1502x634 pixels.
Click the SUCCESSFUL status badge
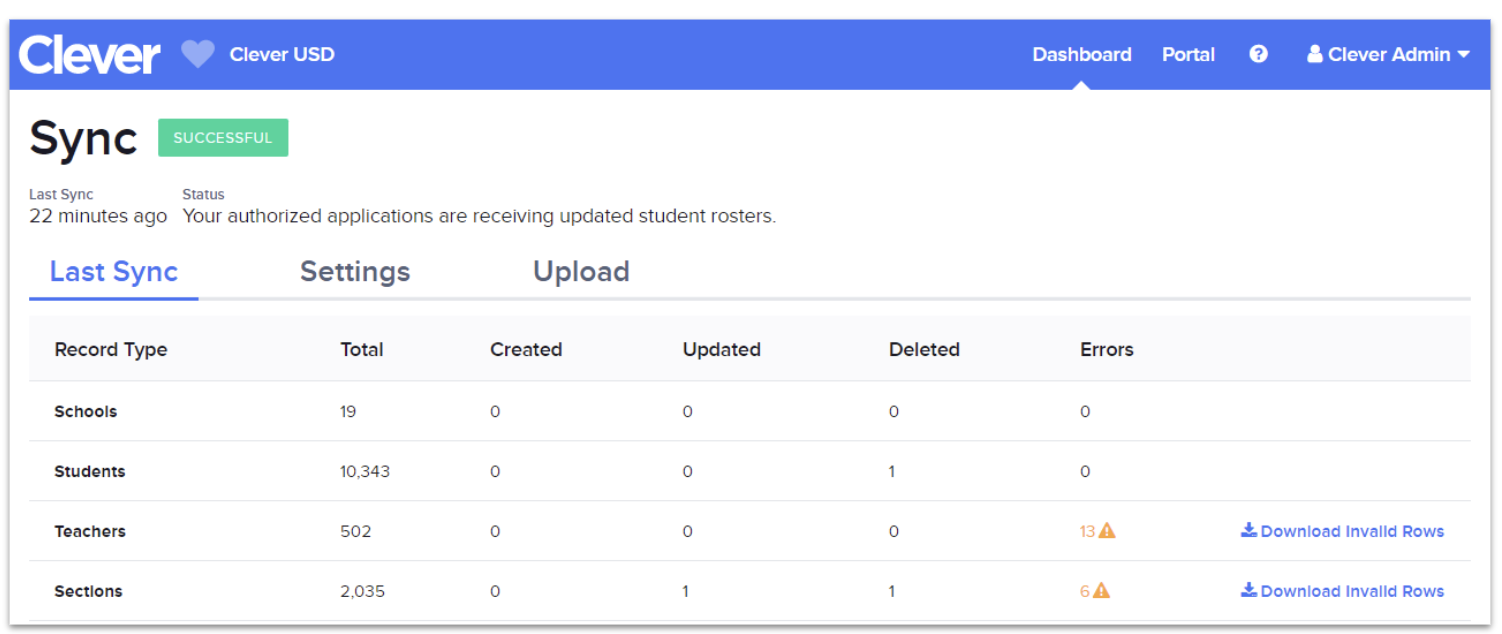tap(223, 138)
